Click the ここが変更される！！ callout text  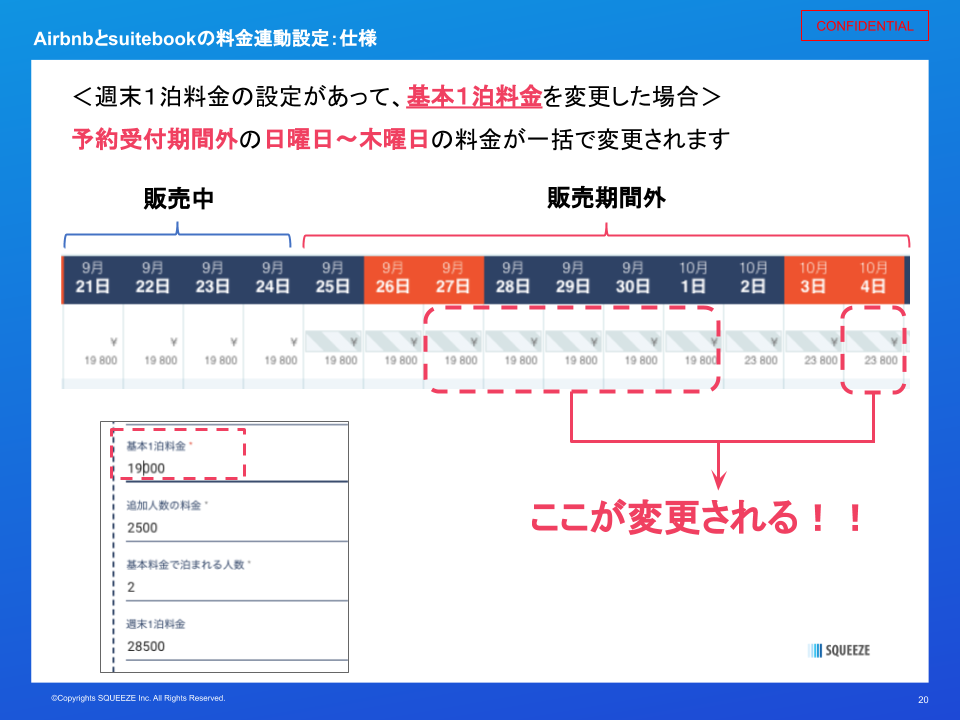(697, 517)
